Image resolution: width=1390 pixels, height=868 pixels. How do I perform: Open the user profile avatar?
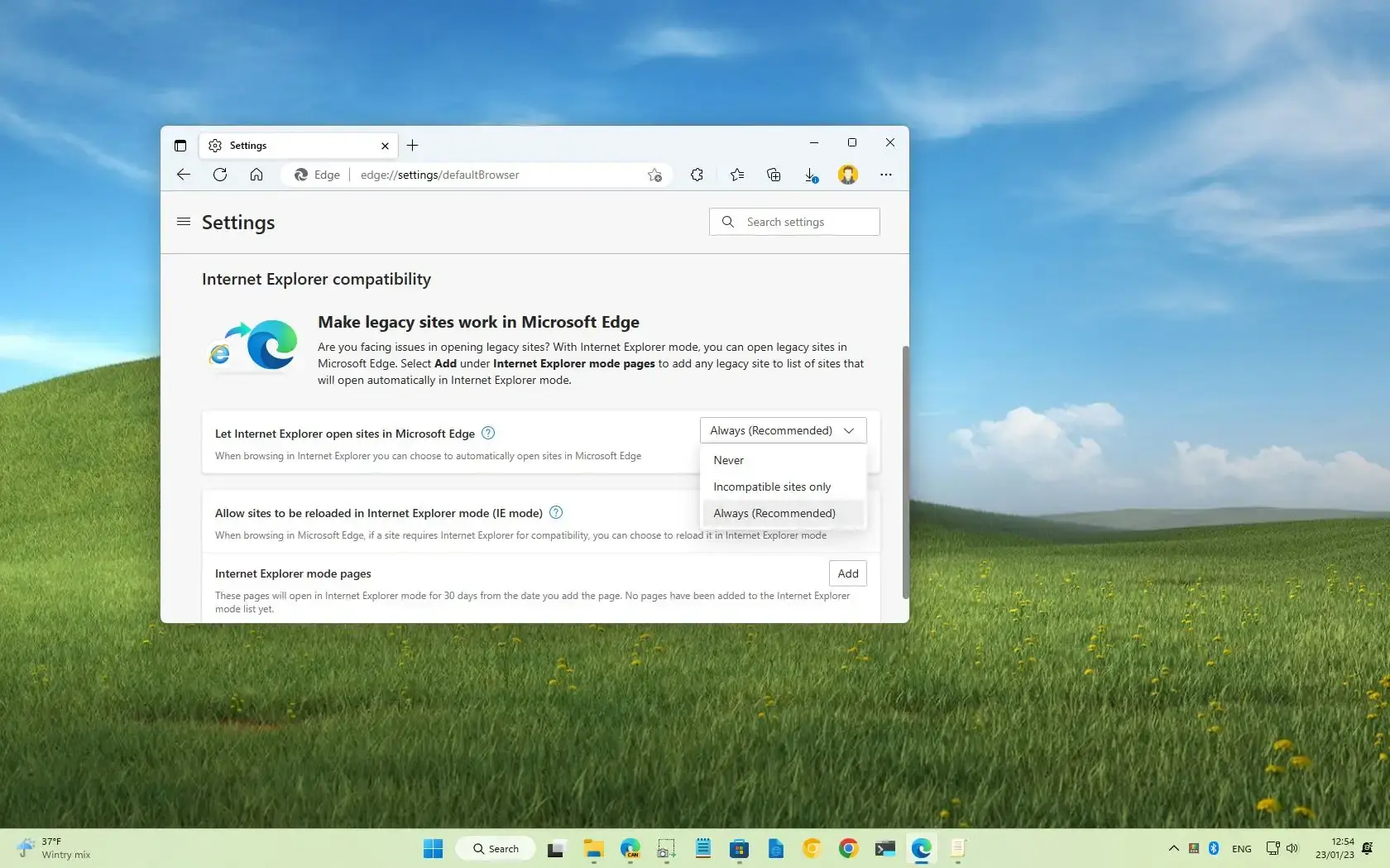pos(848,175)
